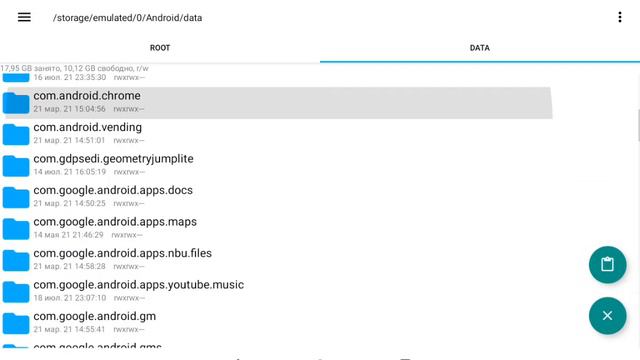The height and width of the screenshot is (360, 640).
Task: Click the com.android.vending folder icon
Action: [16, 134]
